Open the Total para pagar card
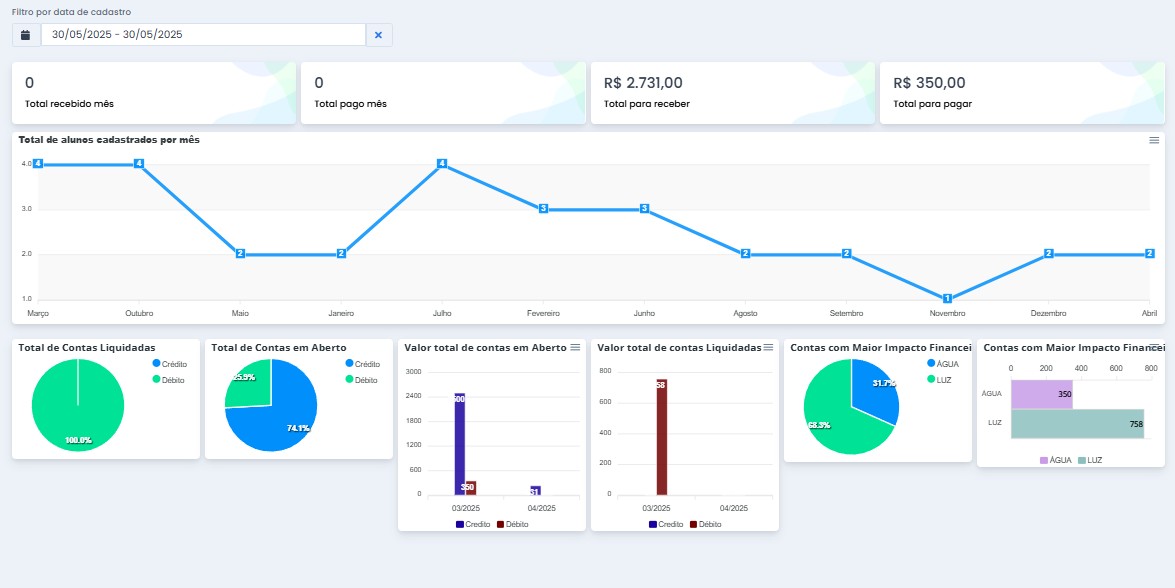Image resolution: width=1175 pixels, height=588 pixels. pyautogui.click(x=1022, y=93)
